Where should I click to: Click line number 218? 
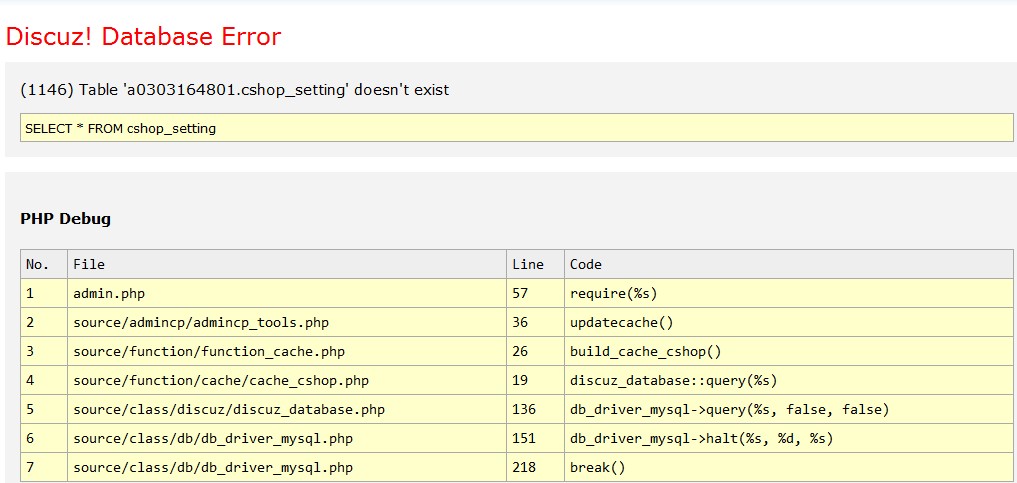(x=535, y=467)
